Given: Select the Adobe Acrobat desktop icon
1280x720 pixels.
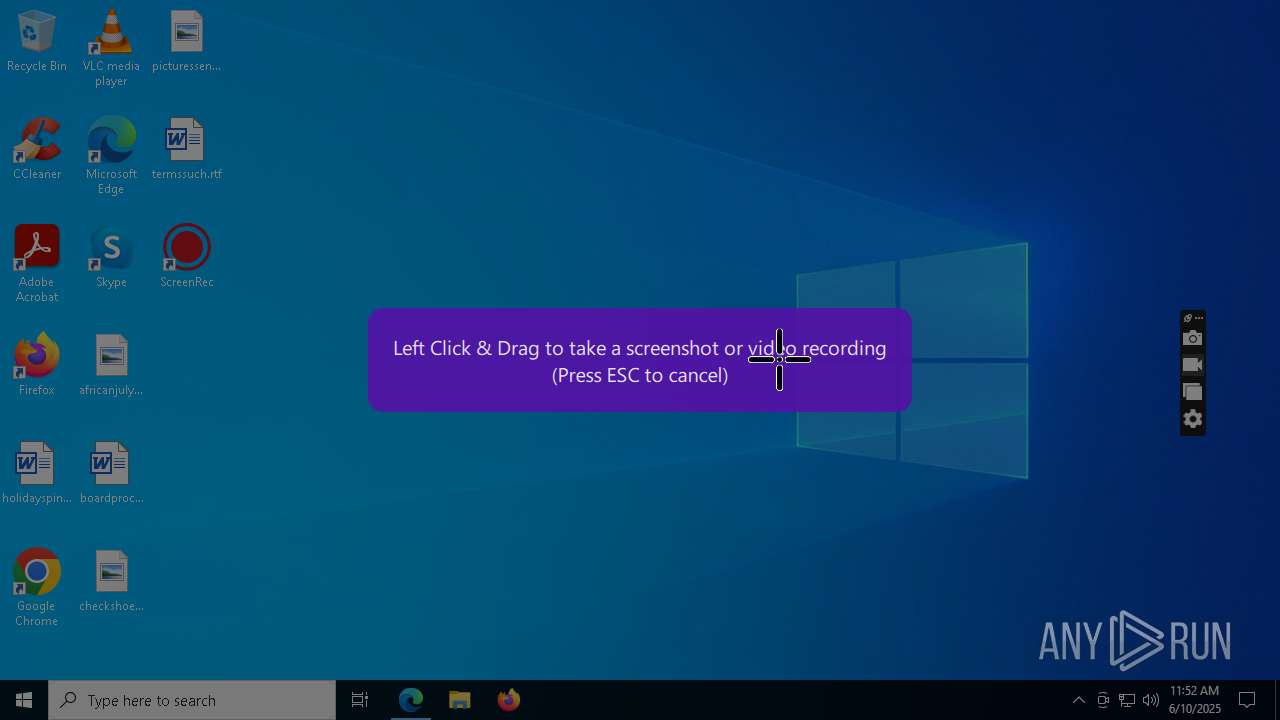Looking at the screenshot, I should [37, 264].
